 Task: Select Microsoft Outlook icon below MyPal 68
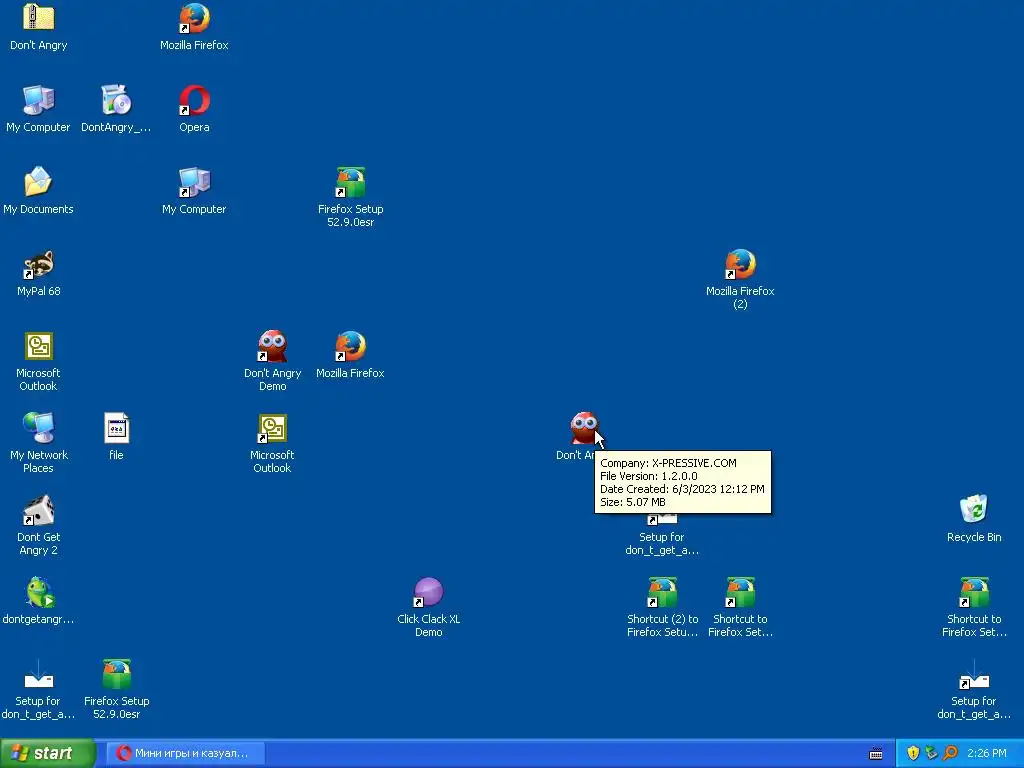39,346
